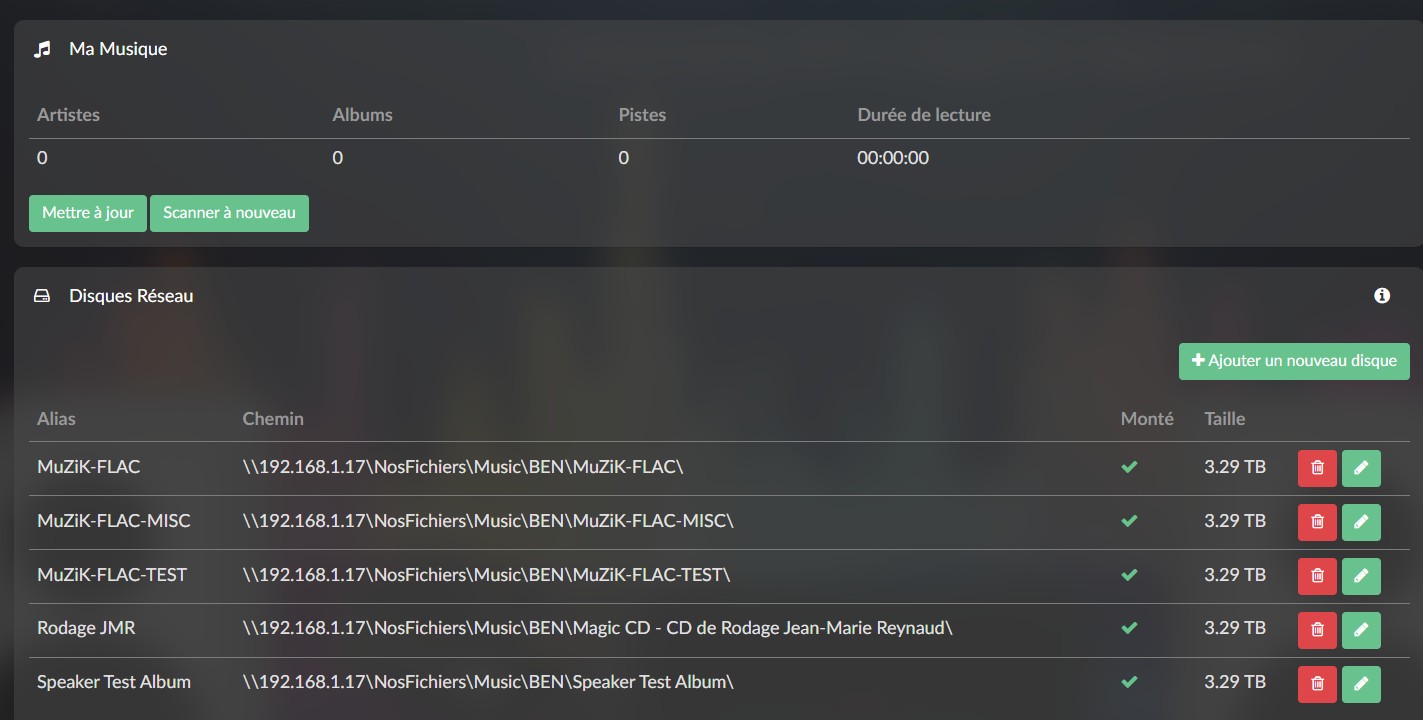Edit the Rodage JMR disk
1423x720 pixels.
(x=1361, y=630)
